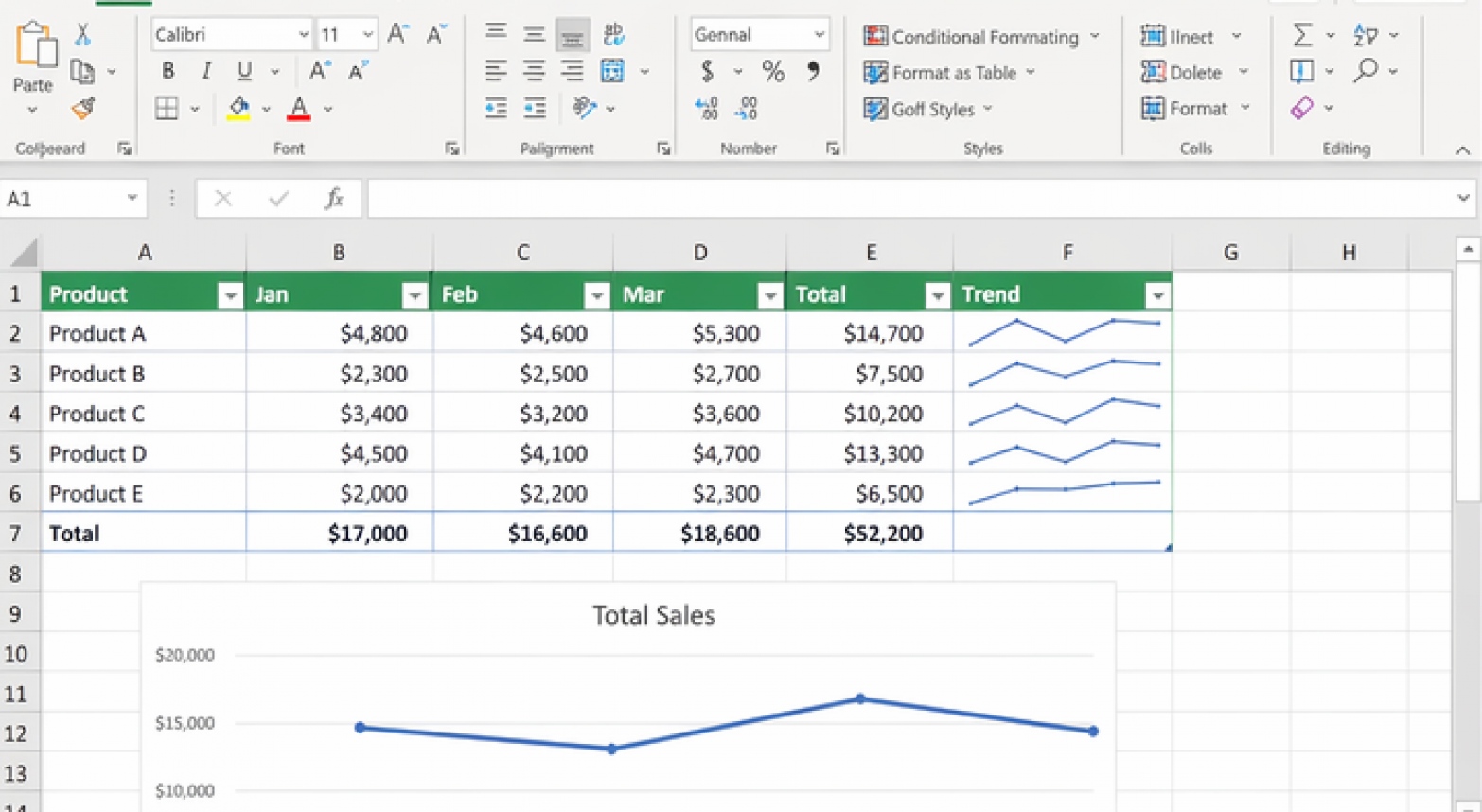Increase font size with larger A

(x=398, y=34)
